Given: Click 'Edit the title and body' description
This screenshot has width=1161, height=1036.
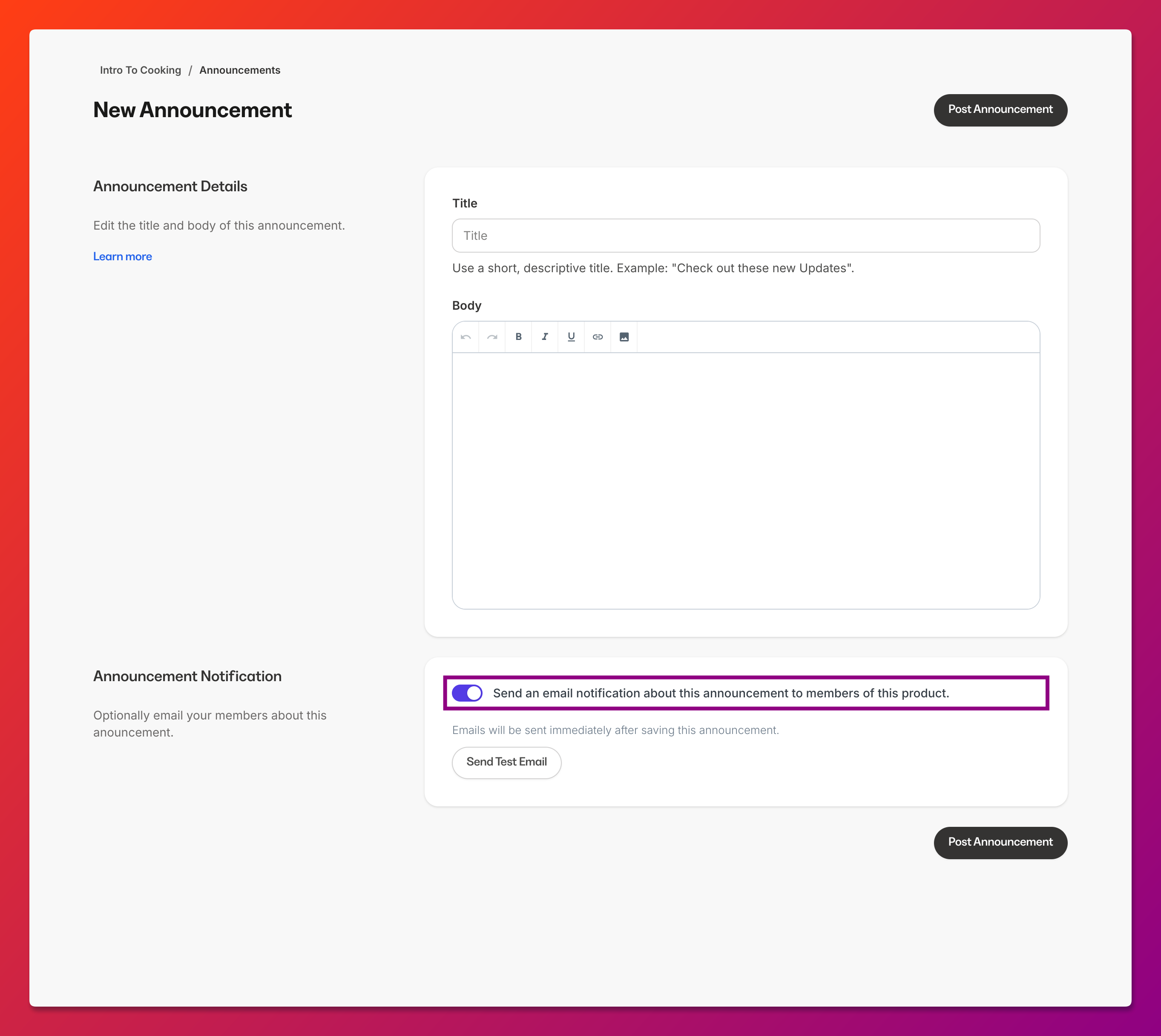Looking at the screenshot, I should click(219, 225).
